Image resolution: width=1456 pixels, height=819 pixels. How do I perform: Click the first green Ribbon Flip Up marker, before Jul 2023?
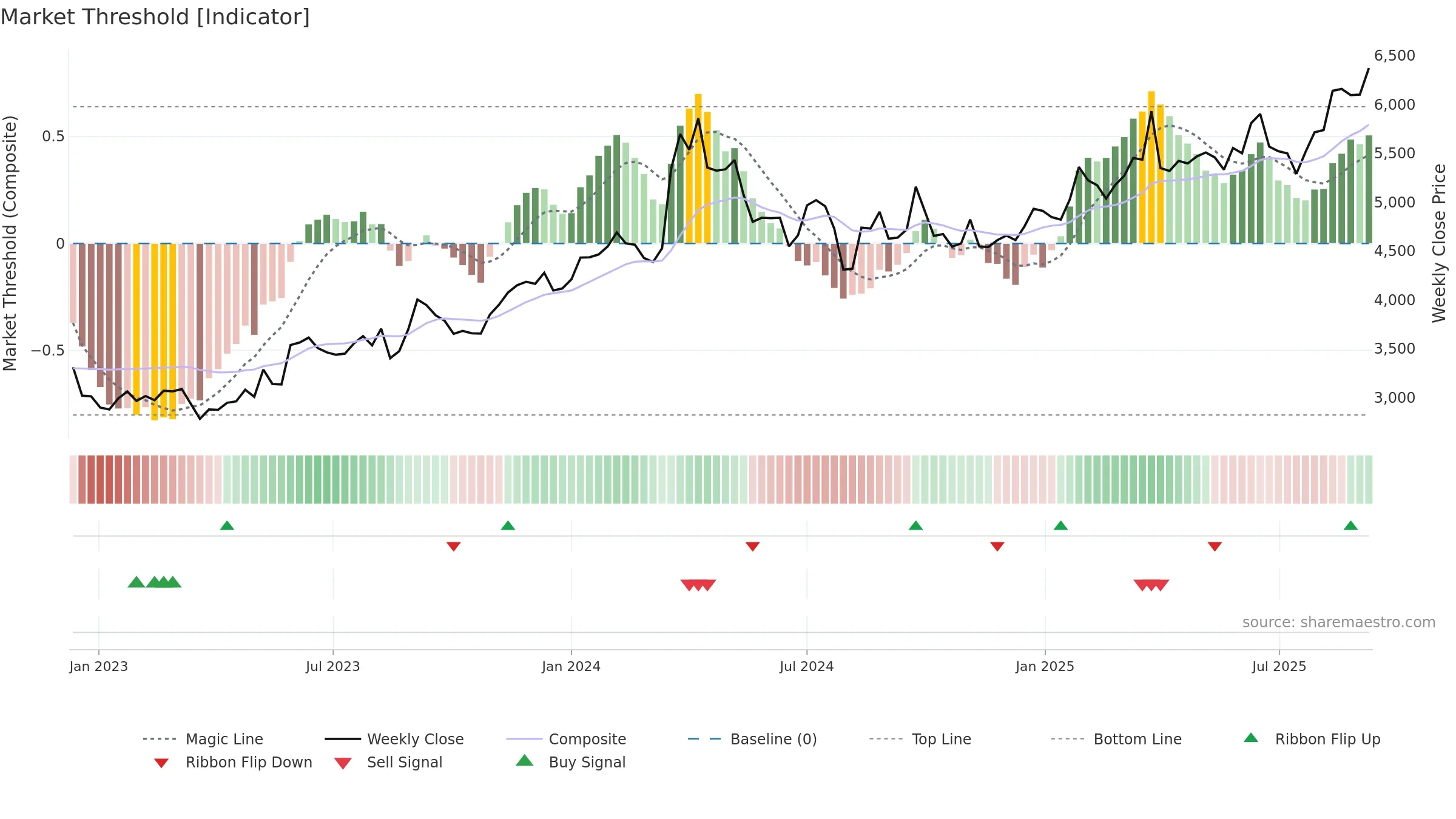coord(227,525)
